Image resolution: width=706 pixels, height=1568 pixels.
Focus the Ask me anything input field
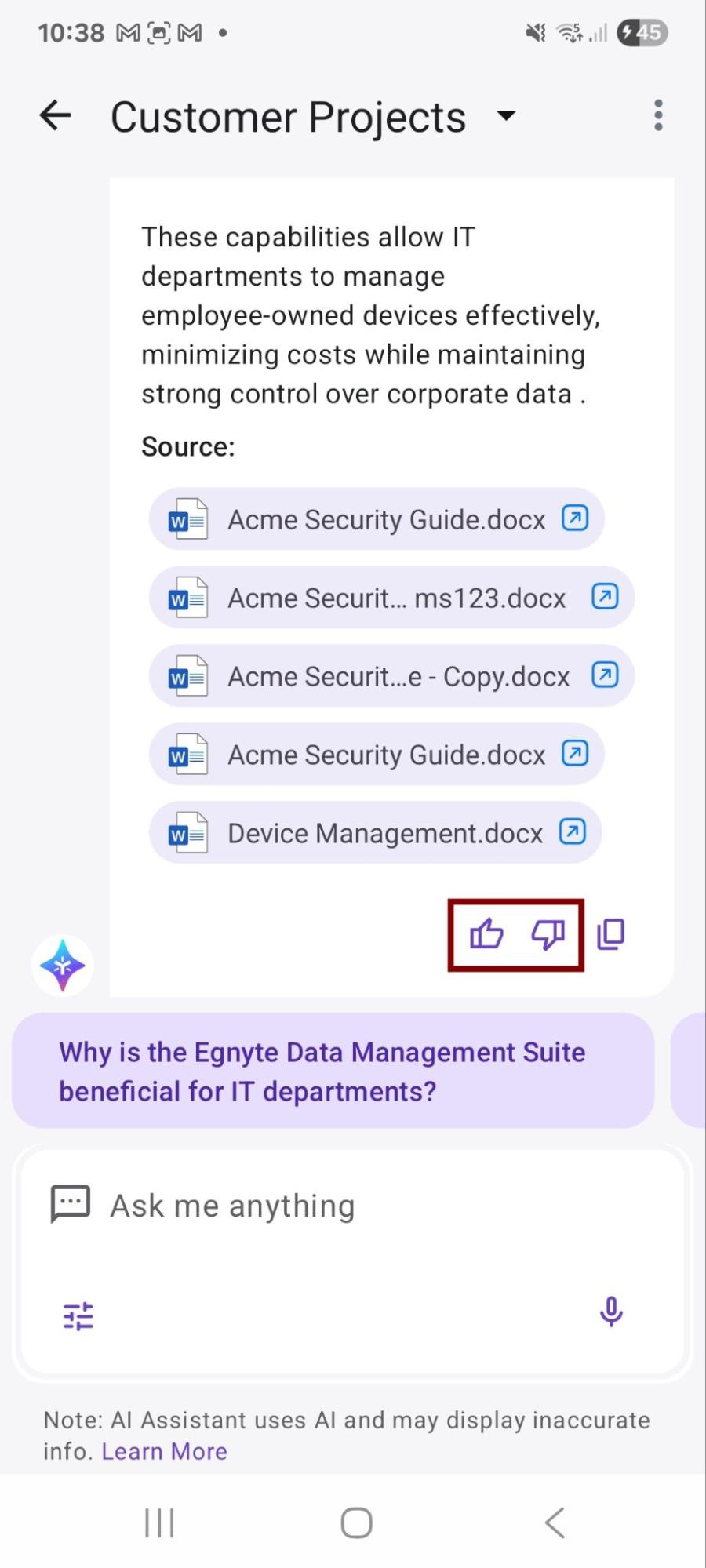pyautogui.click(x=353, y=1206)
